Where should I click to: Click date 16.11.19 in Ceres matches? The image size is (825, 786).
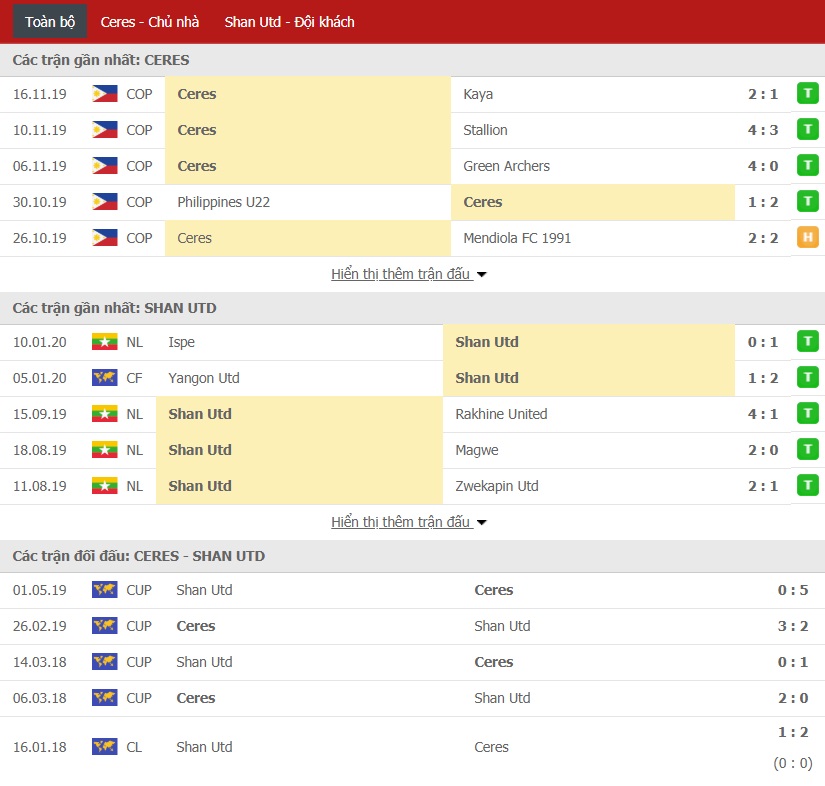(39, 94)
